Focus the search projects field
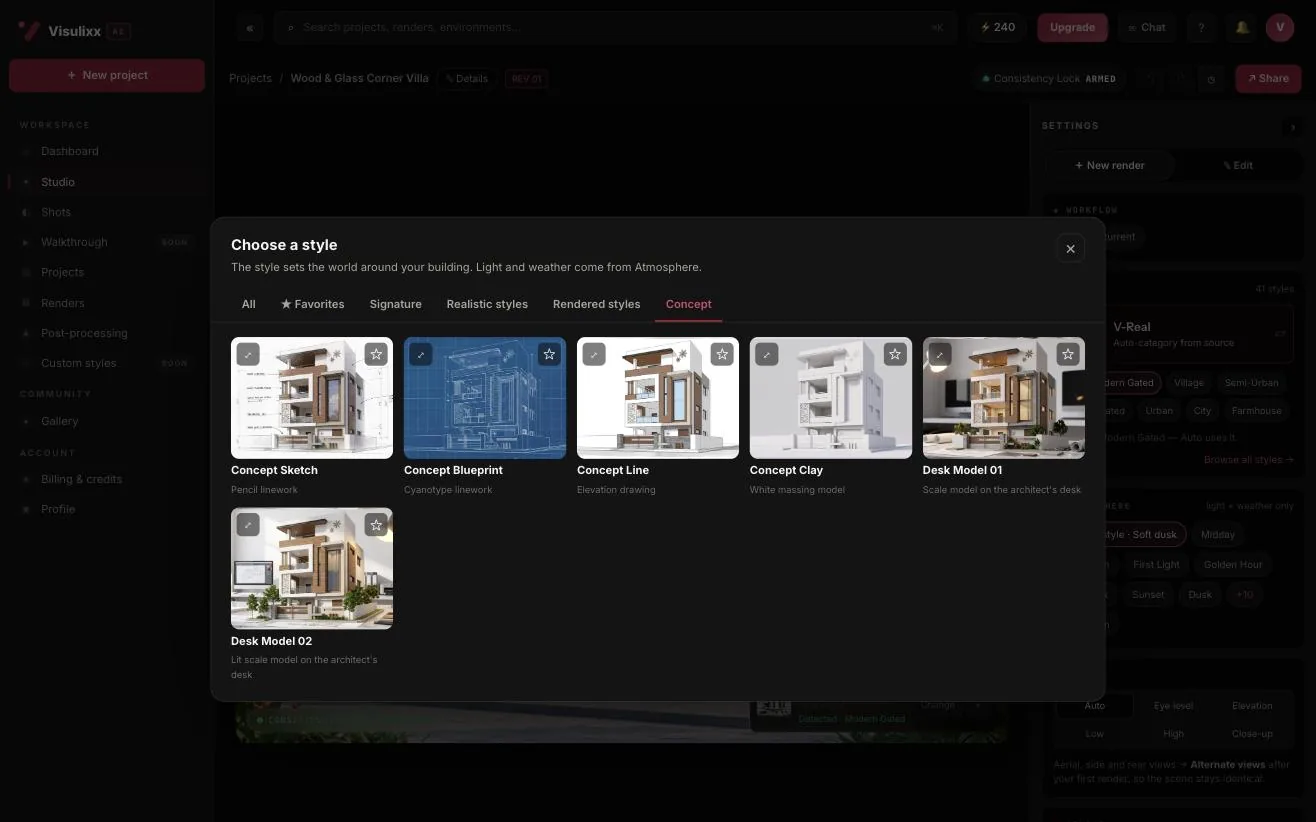The width and height of the screenshot is (1316, 822). coord(615,28)
